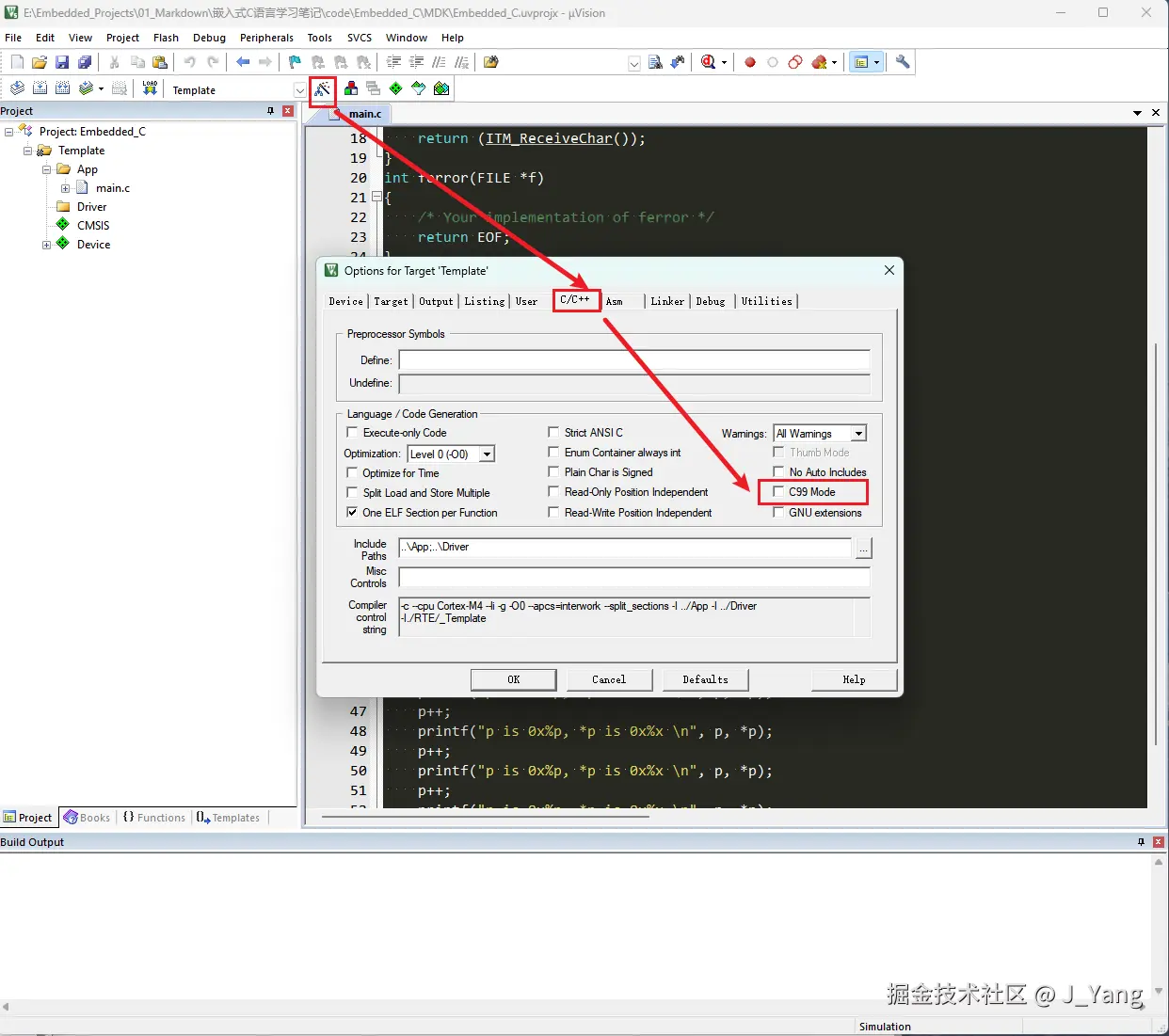Open the Manage Run-Time Environment green diamond icon
1169x1036 pixels.
[395, 88]
